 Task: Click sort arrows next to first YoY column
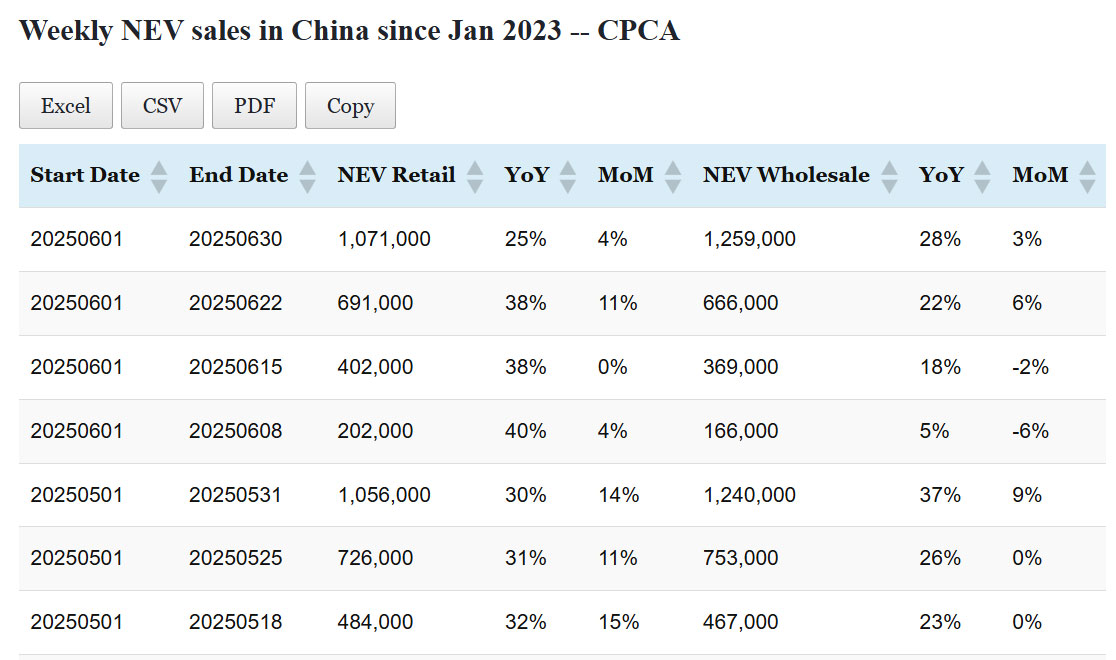click(568, 177)
